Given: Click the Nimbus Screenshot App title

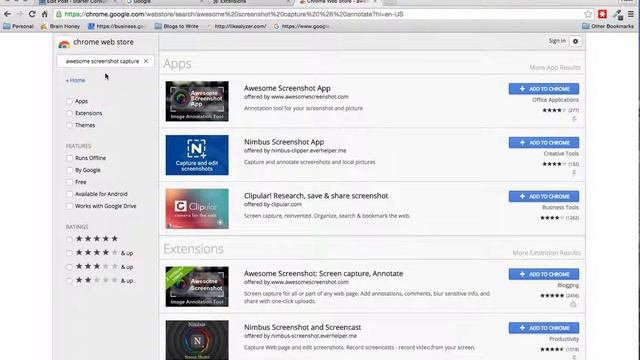Looking at the screenshot, I should click(x=284, y=142).
